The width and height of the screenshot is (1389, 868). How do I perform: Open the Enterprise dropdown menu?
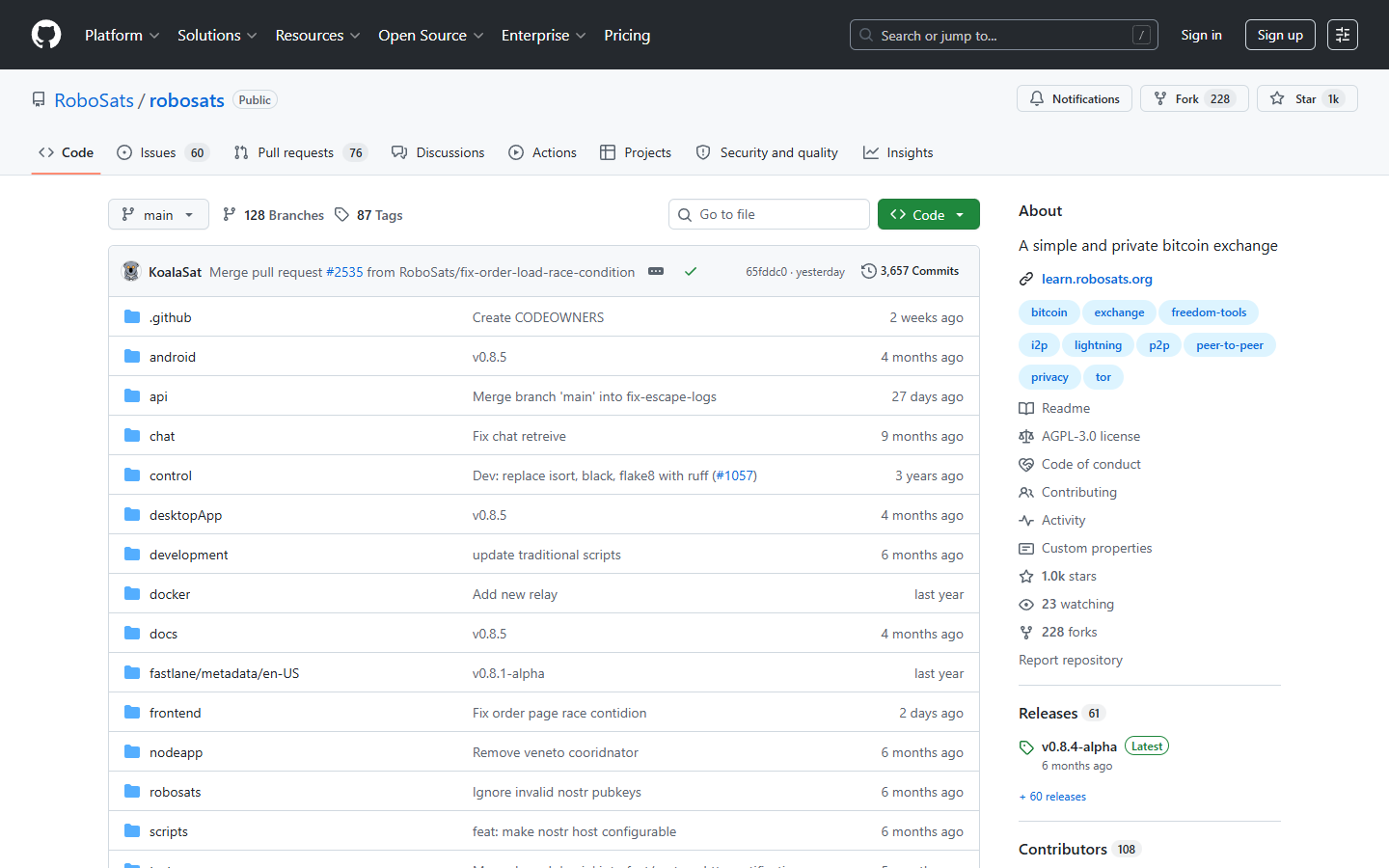(543, 35)
